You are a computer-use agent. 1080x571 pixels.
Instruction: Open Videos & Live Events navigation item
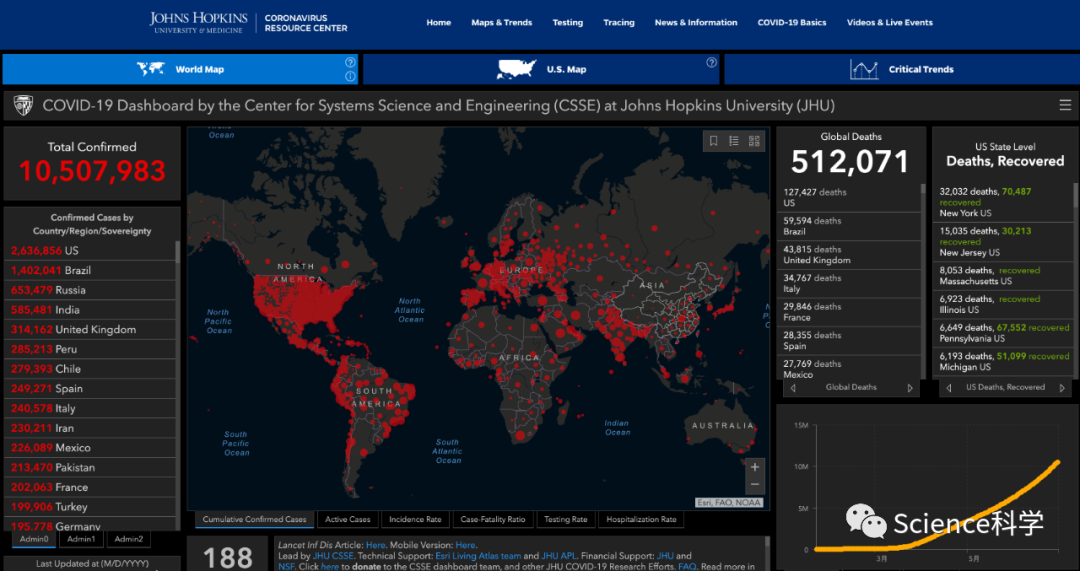890,23
